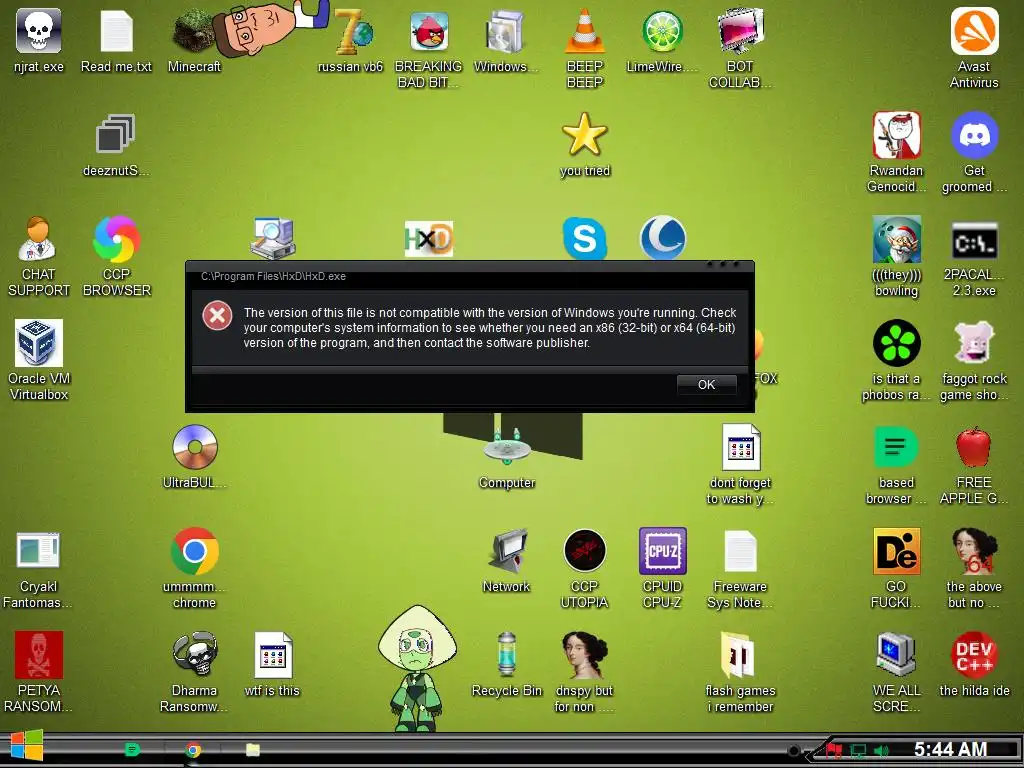Launch the LimeWire shortcut

[x=662, y=31]
